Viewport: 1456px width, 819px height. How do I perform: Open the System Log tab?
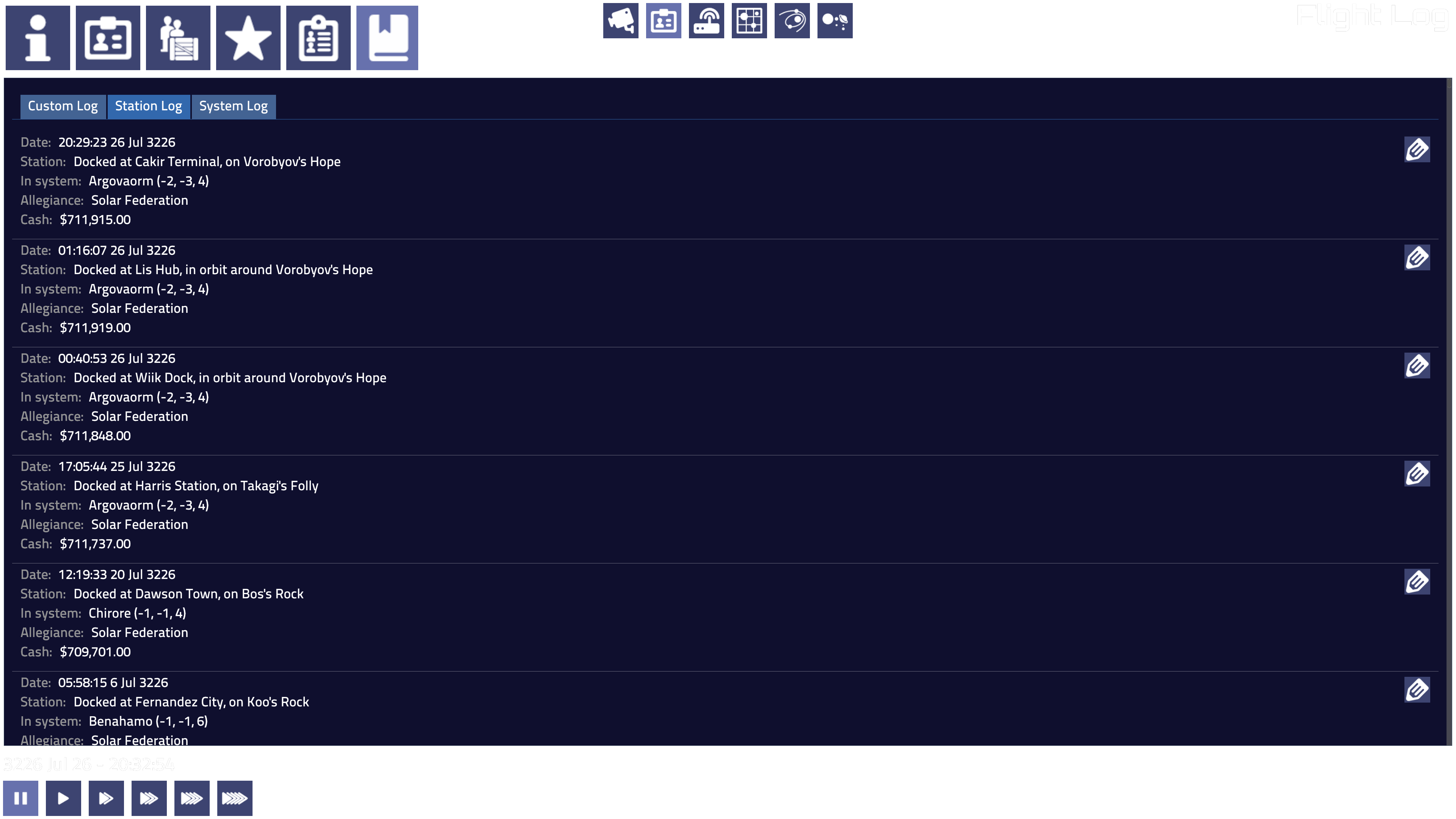[234, 106]
